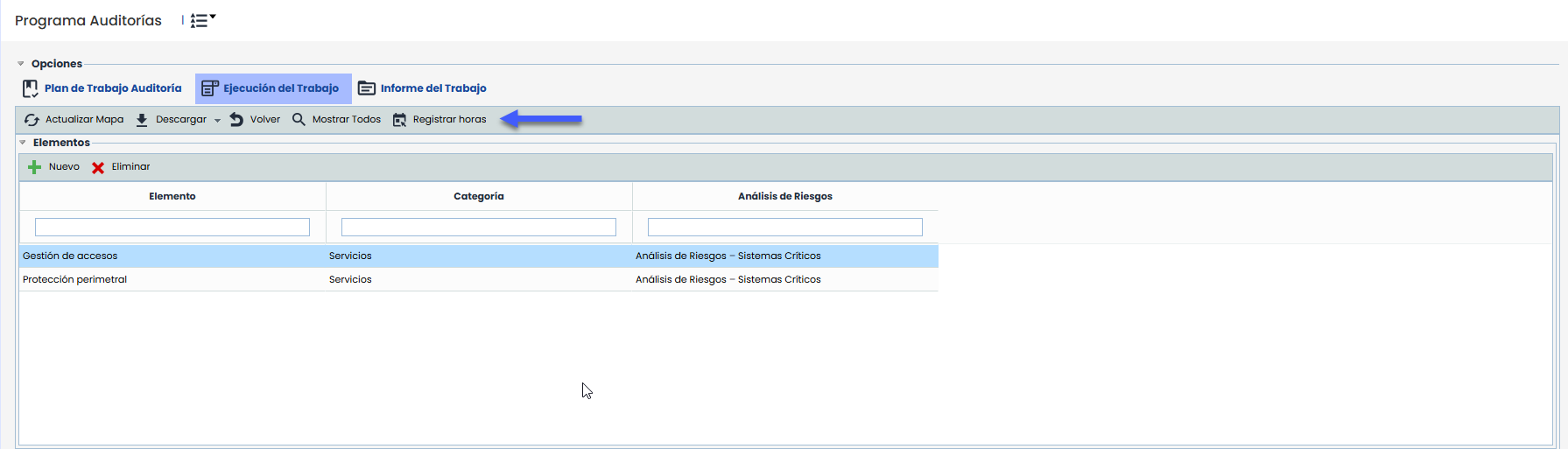Click the Elemento filter input field
The width and height of the screenshot is (1568, 449).
[x=172, y=228]
